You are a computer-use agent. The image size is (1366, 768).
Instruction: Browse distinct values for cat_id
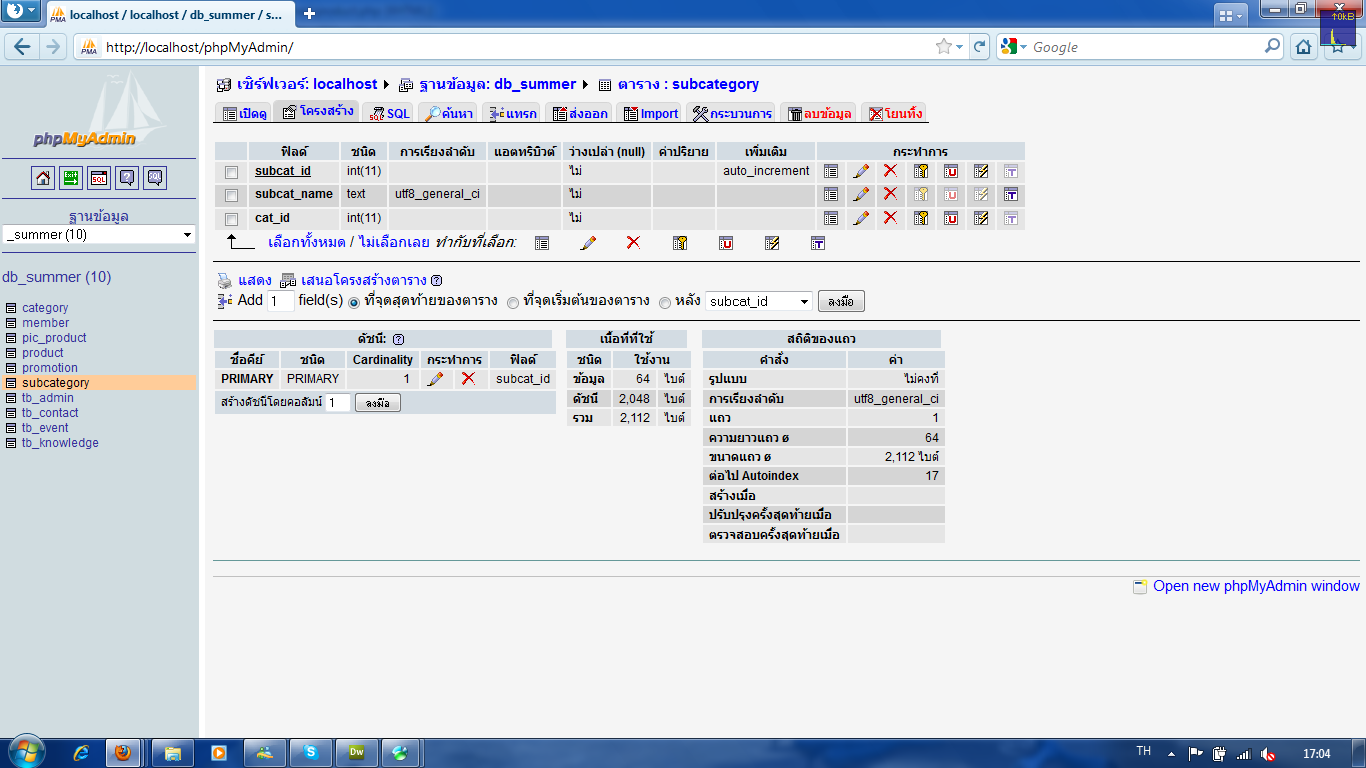831,218
